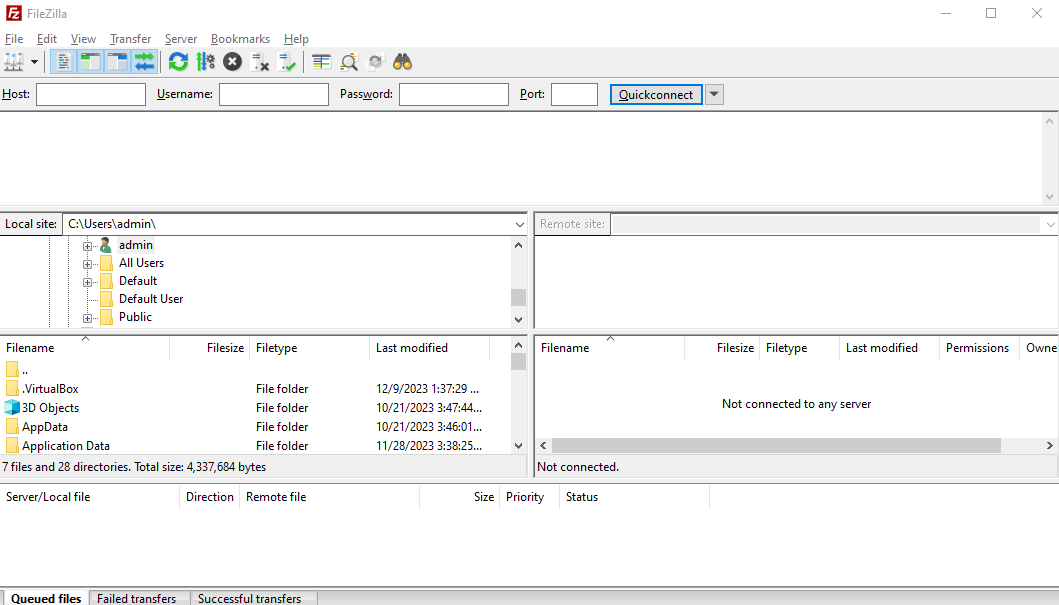
Task: Toggle remote directory tree display
Action: 118,62
